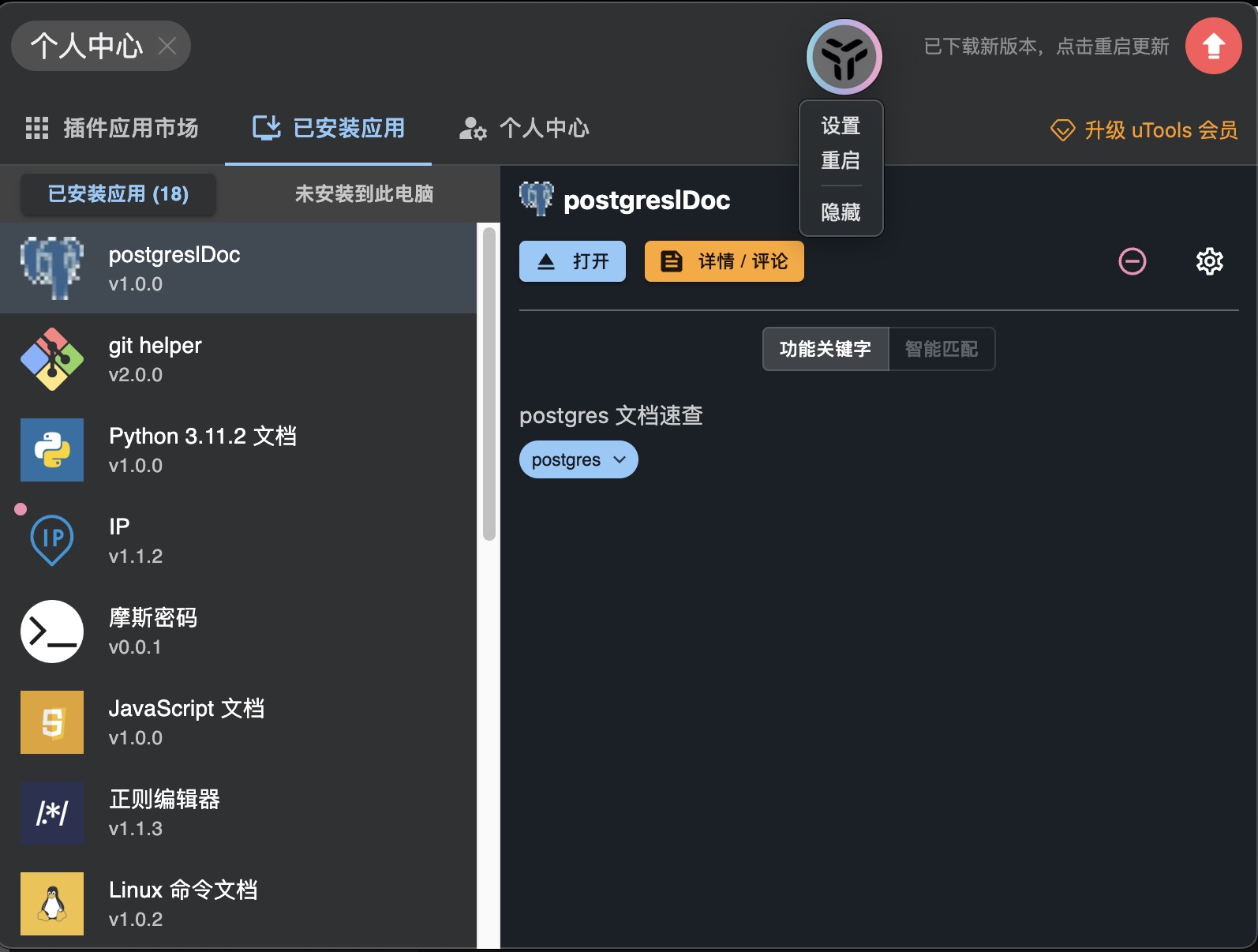Switch to 功能关键字 view
This screenshot has width=1258, height=952.
coord(826,349)
